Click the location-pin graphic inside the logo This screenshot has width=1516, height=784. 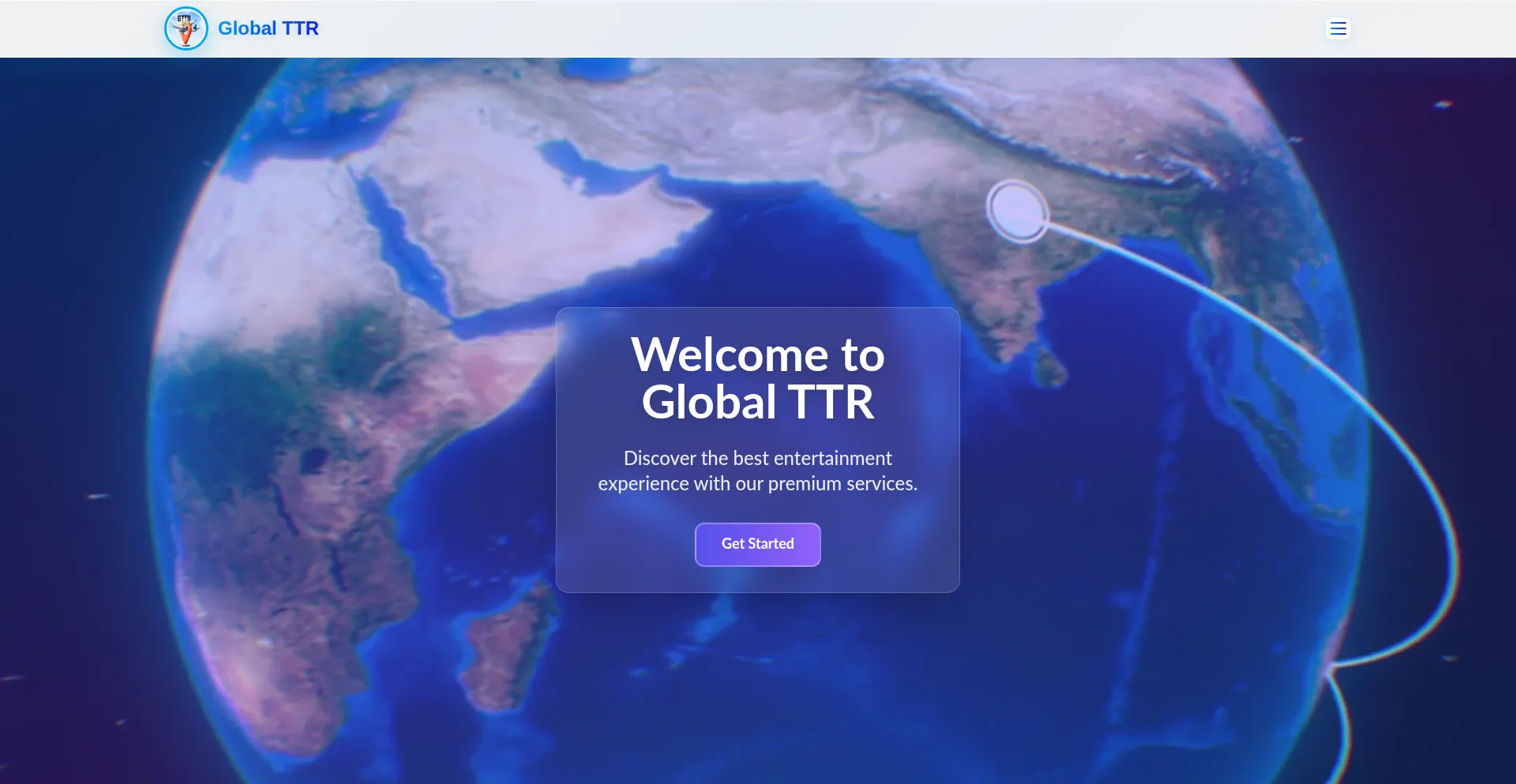coord(186,32)
